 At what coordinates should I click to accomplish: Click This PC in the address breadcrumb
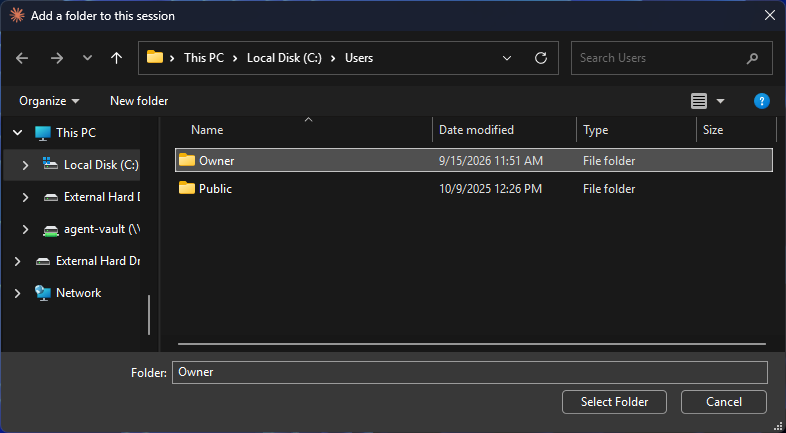pyautogui.click(x=204, y=58)
